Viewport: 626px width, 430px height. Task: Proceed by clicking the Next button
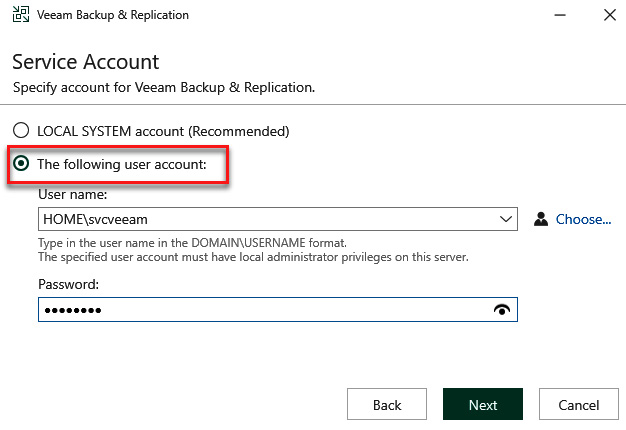point(483,404)
